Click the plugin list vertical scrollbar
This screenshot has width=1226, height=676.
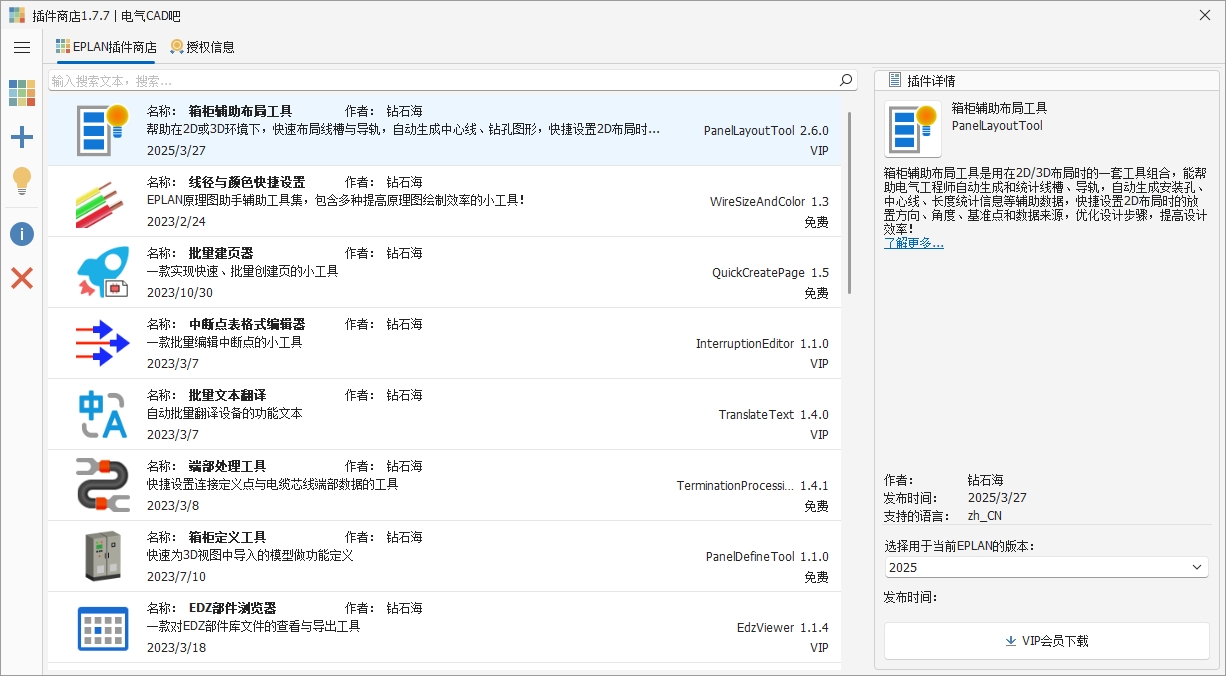pos(850,200)
